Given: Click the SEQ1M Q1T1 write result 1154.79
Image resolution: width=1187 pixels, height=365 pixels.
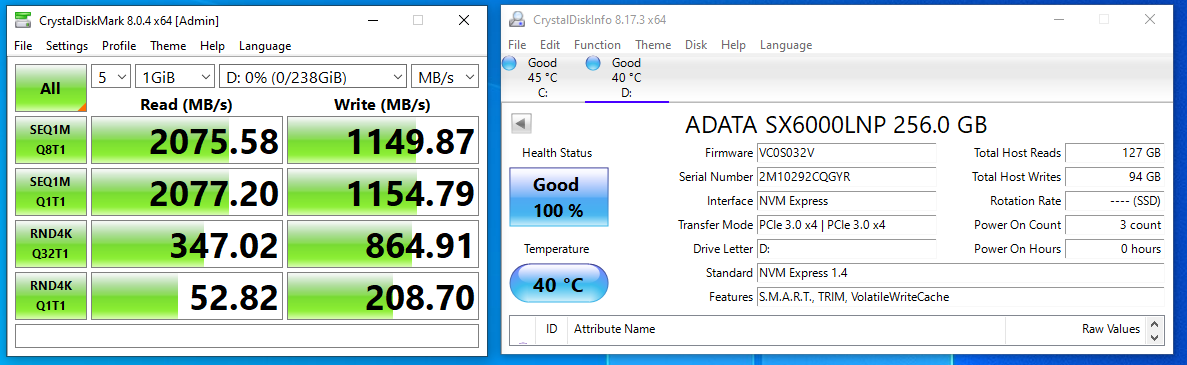Looking at the screenshot, I should click(x=383, y=192).
